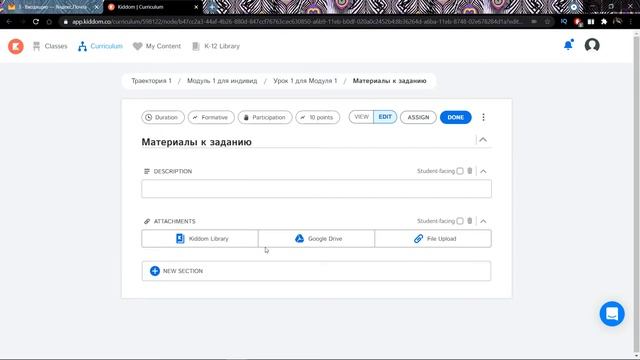
Task: Delete the Description section trash icon
Action: click(x=470, y=171)
